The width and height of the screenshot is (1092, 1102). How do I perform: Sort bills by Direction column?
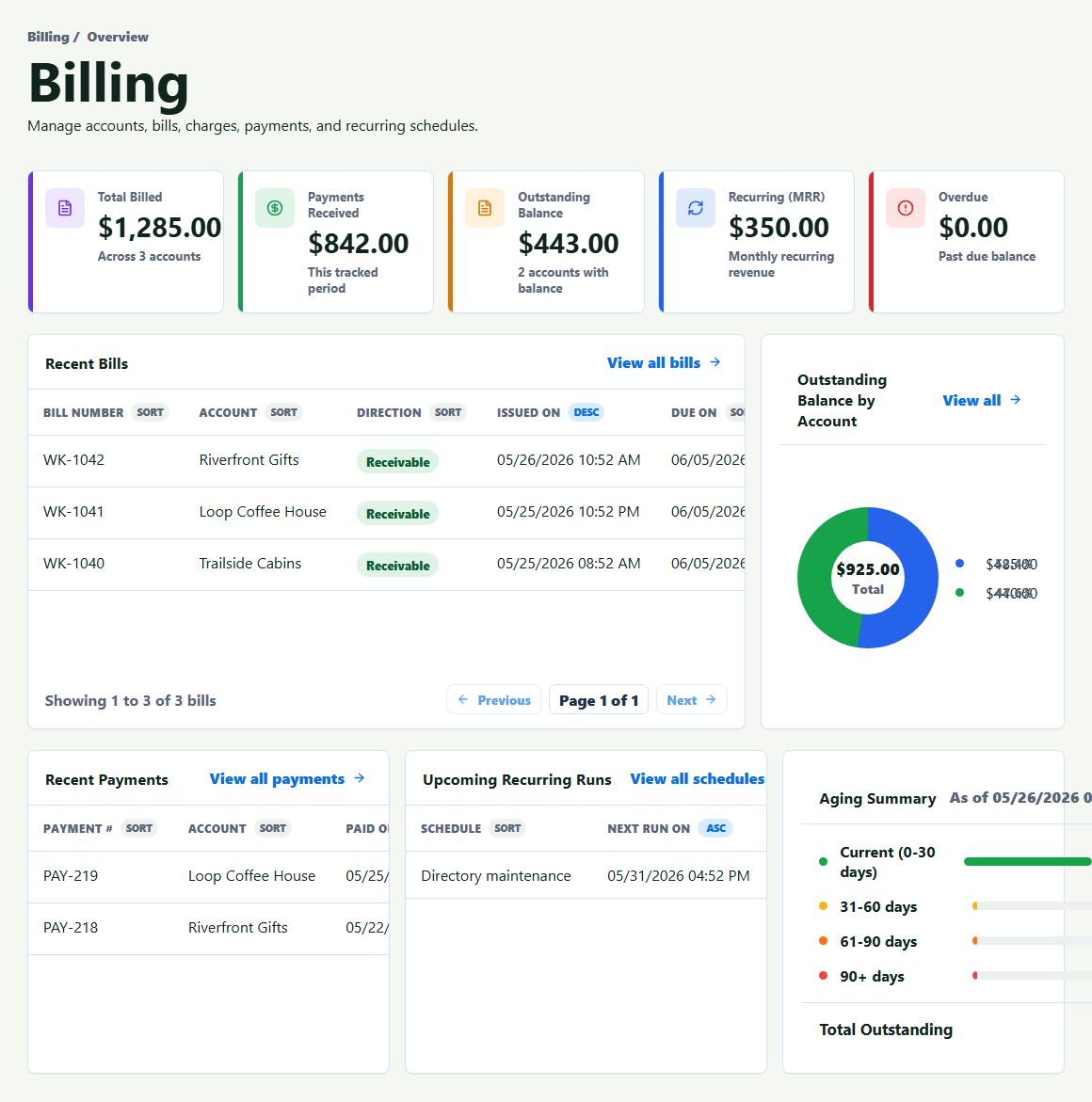pyautogui.click(x=448, y=412)
